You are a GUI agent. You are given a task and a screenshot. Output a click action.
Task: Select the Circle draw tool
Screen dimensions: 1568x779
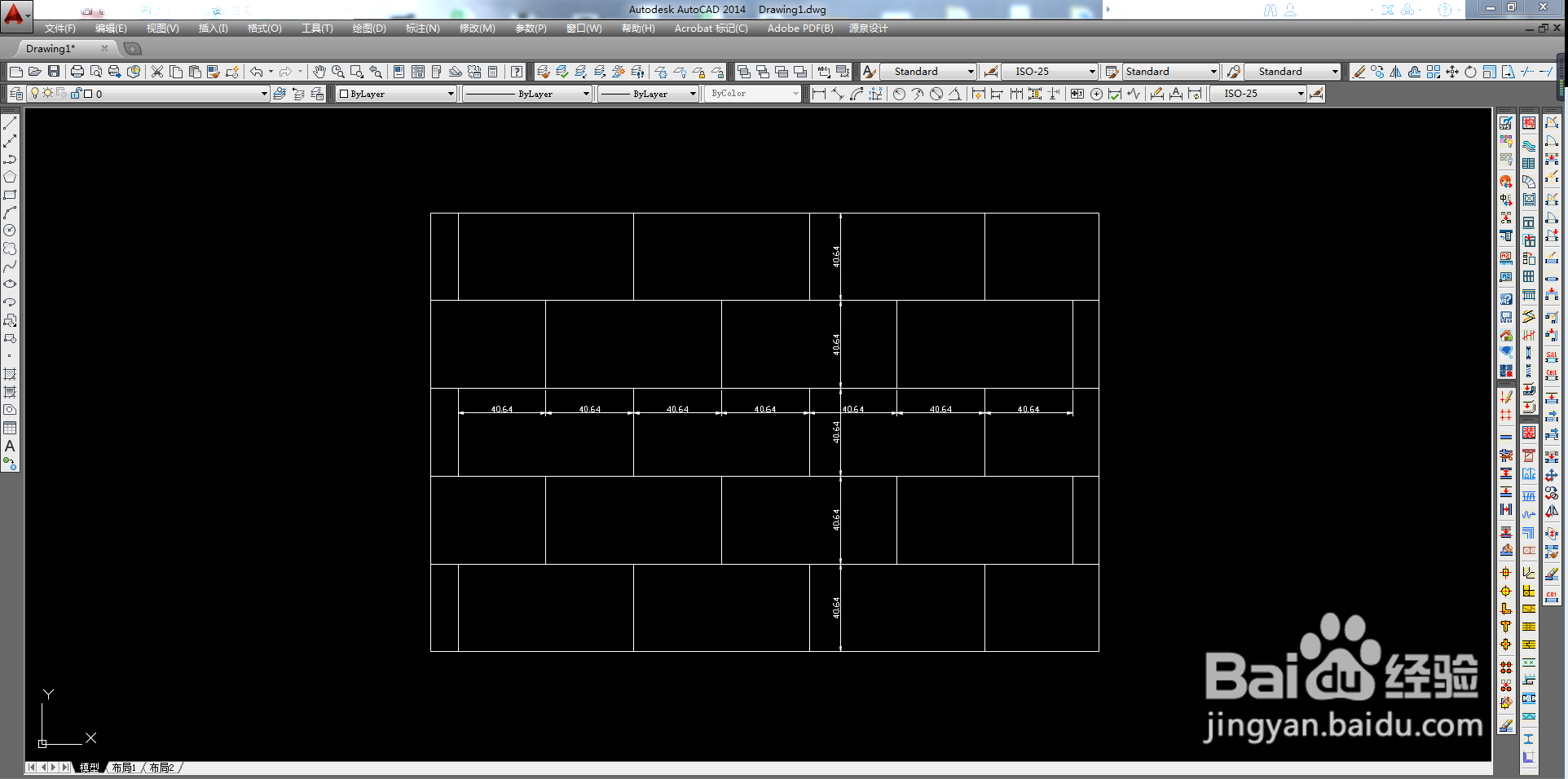10,231
